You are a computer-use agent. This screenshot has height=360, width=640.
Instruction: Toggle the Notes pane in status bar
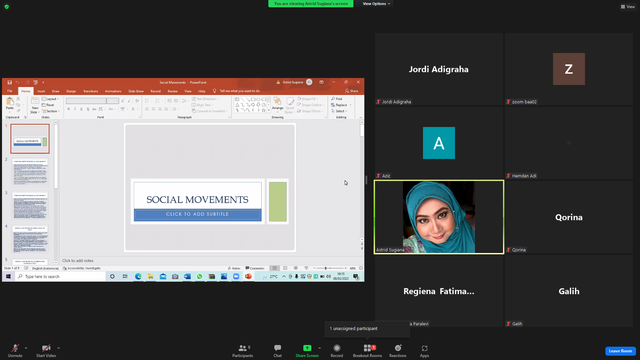(x=234, y=268)
